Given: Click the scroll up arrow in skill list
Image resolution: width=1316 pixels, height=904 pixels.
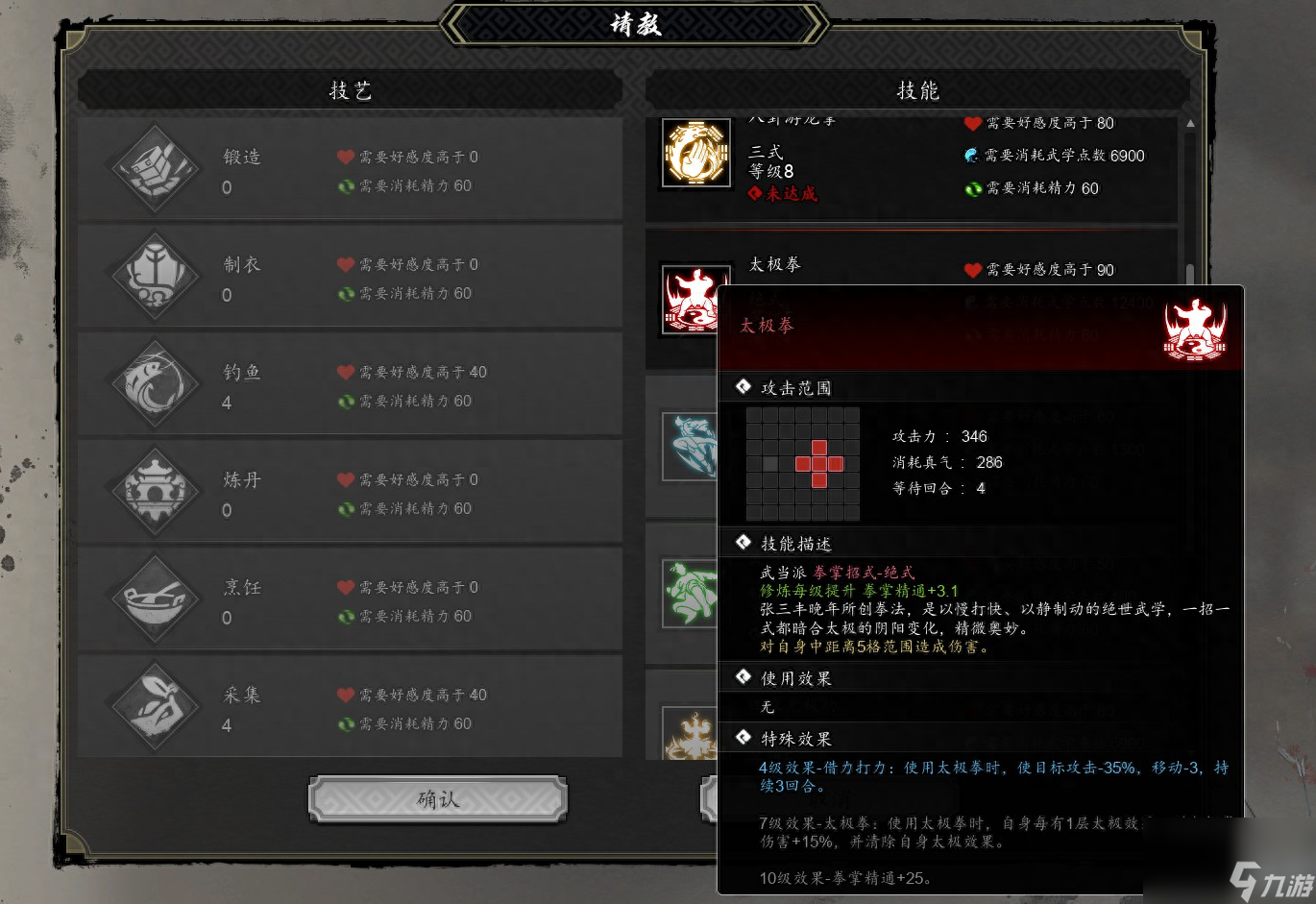Looking at the screenshot, I should point(1190,124).
